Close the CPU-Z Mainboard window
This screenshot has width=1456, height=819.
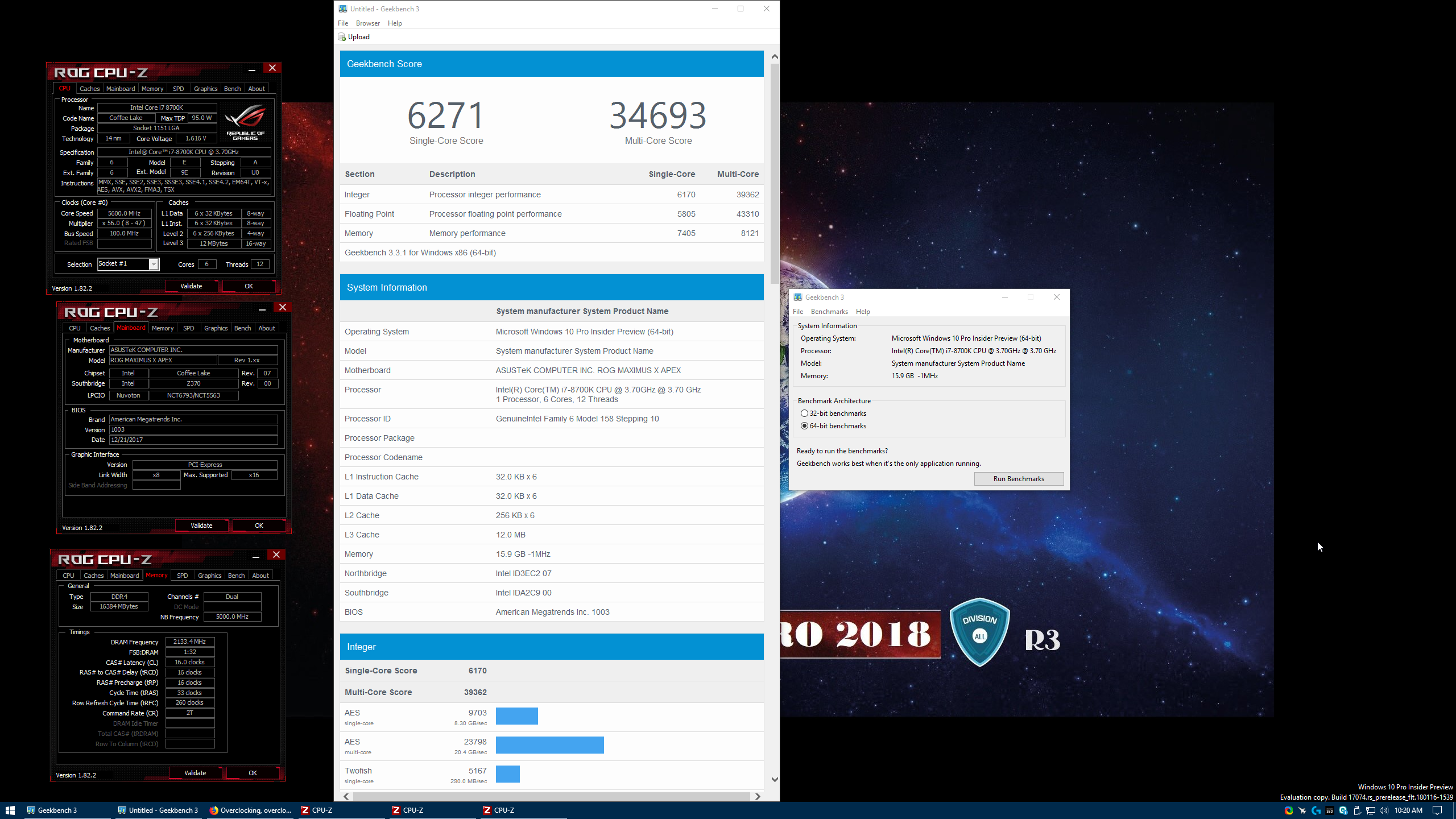pyautogui.click(x=283, y=308)
